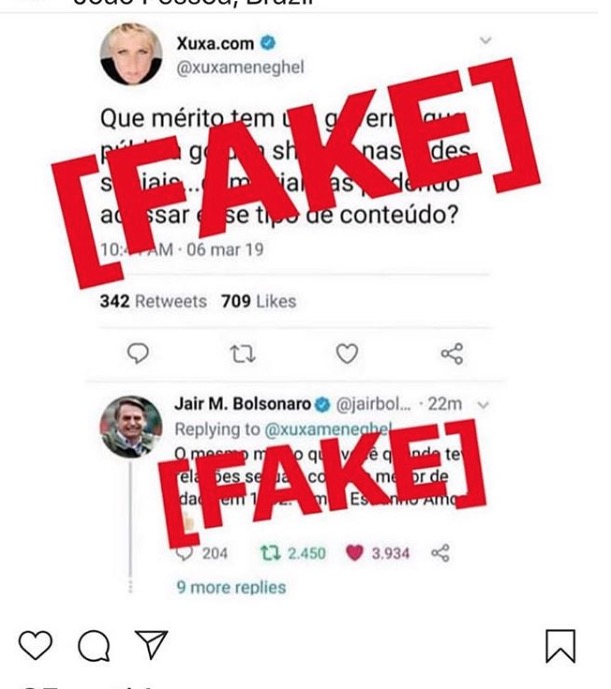Share post using paper plane icon

click(152, 644)
